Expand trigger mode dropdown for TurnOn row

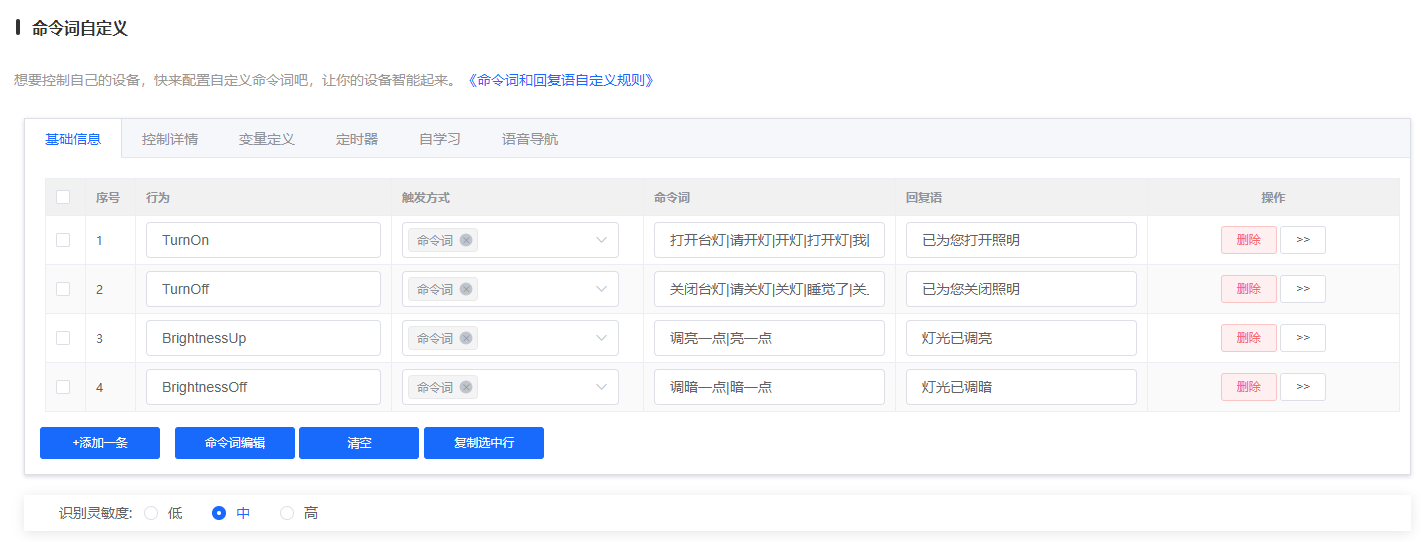[601, 240]
